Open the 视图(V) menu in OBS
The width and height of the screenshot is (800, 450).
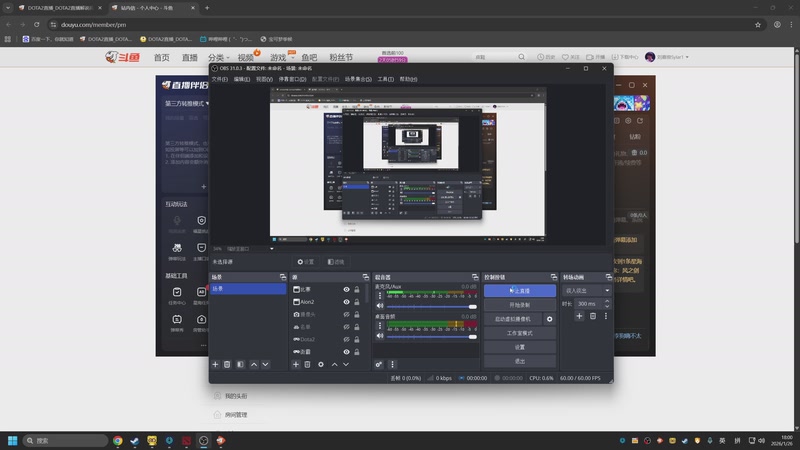click(264, 79)
